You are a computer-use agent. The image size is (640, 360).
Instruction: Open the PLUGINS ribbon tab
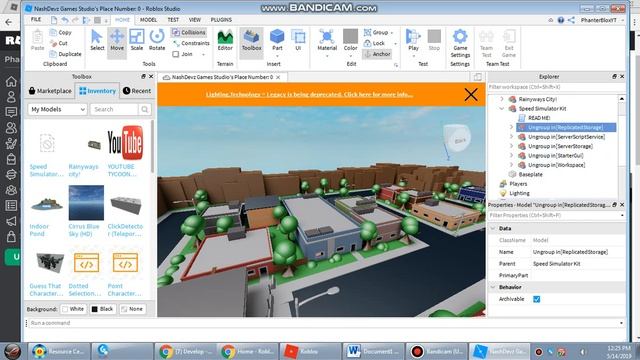tap(221, 20)
